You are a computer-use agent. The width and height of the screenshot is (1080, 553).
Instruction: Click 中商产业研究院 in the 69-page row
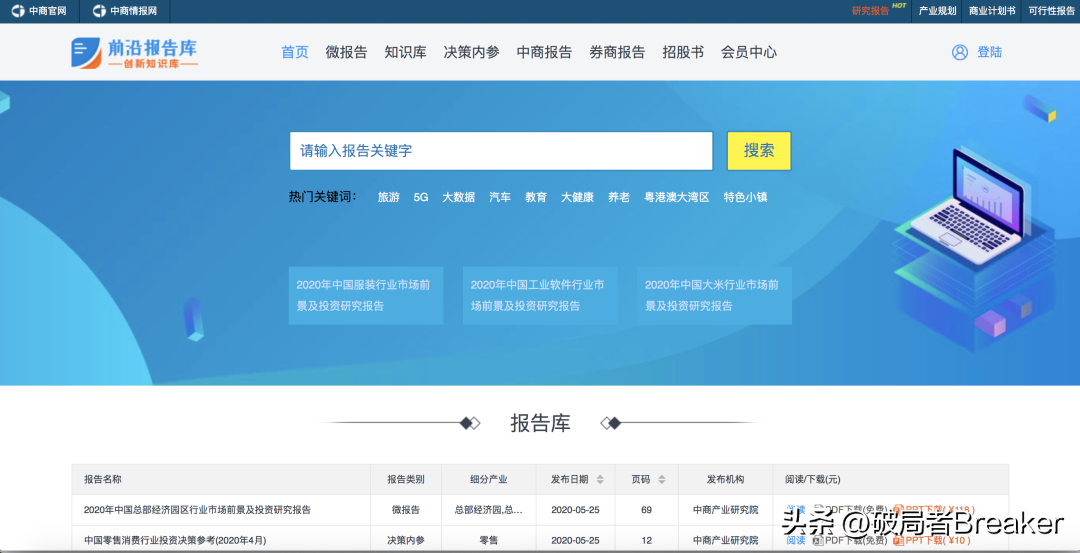coord(725,510)
